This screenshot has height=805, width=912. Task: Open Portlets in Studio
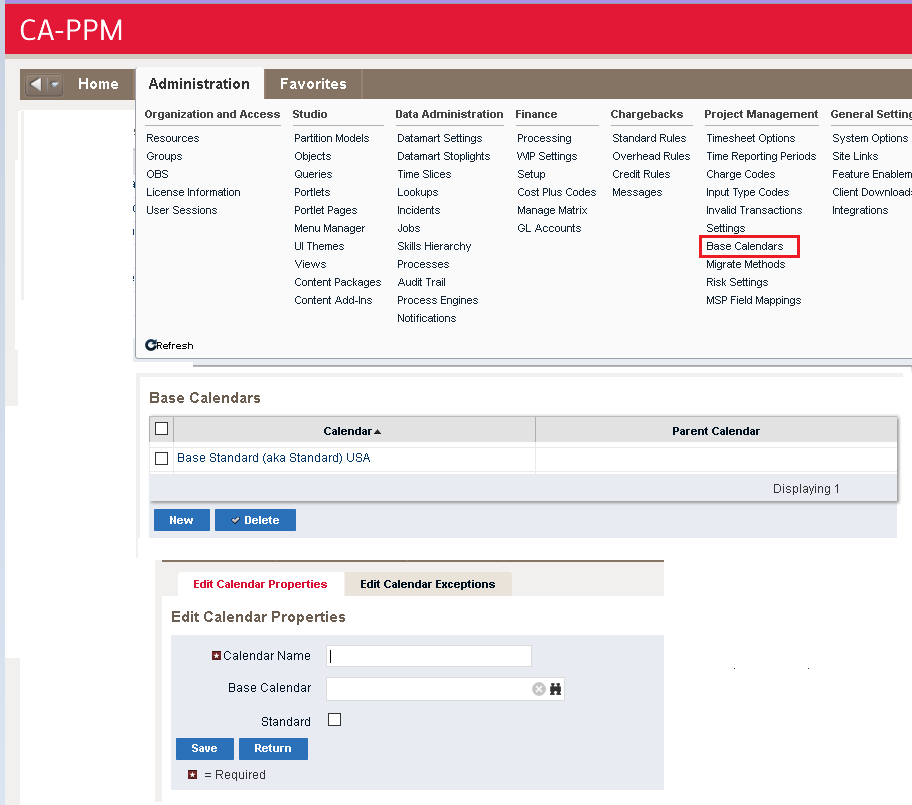(312, 192)
